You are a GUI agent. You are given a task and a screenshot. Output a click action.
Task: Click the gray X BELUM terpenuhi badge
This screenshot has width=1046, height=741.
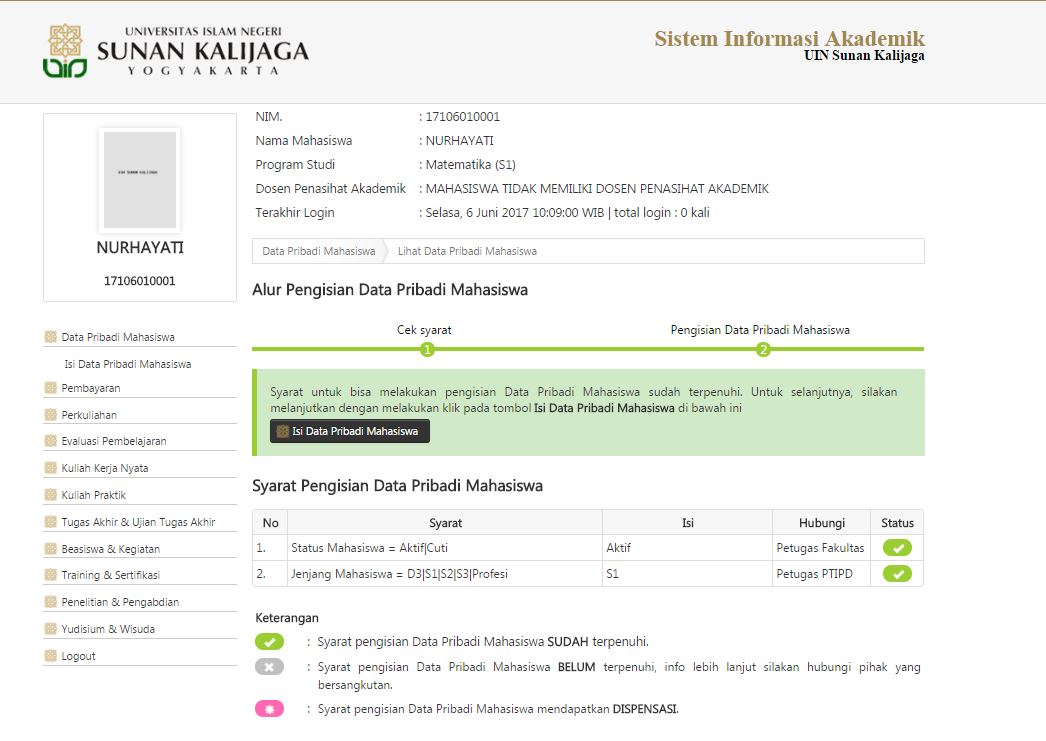269,667
